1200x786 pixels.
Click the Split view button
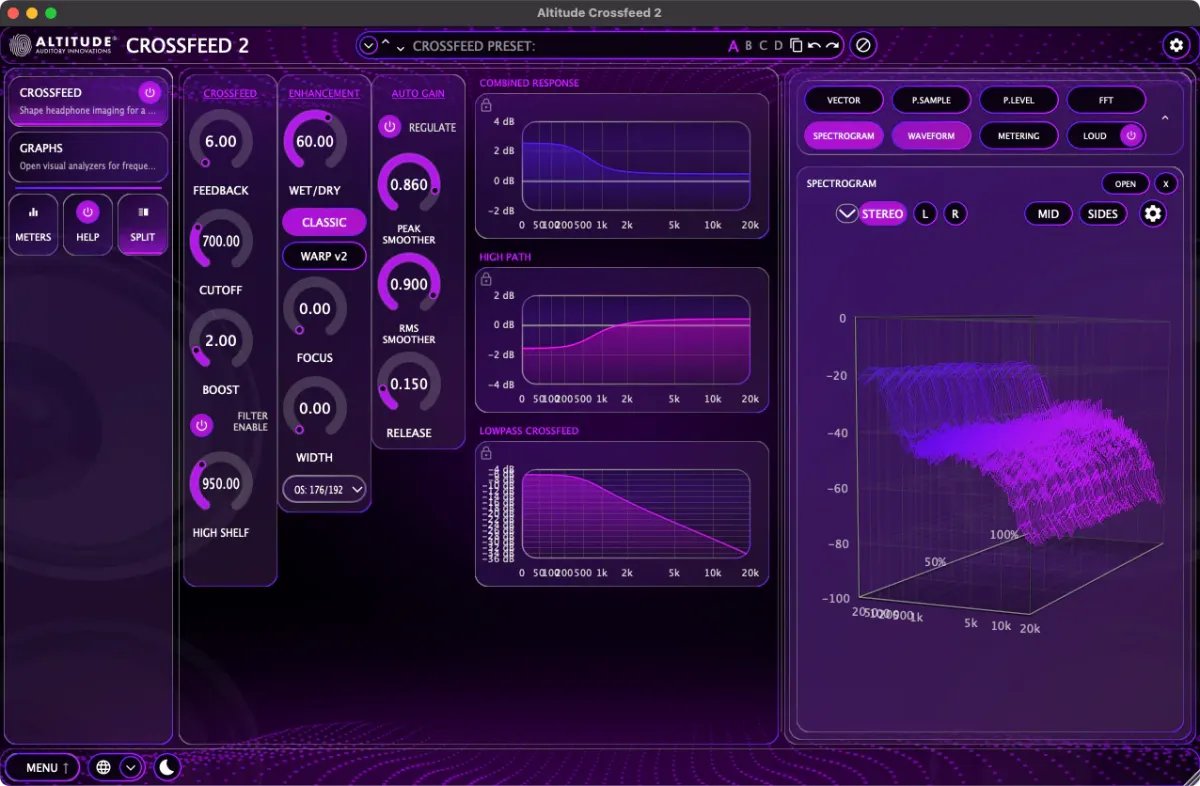coord(142,224)
